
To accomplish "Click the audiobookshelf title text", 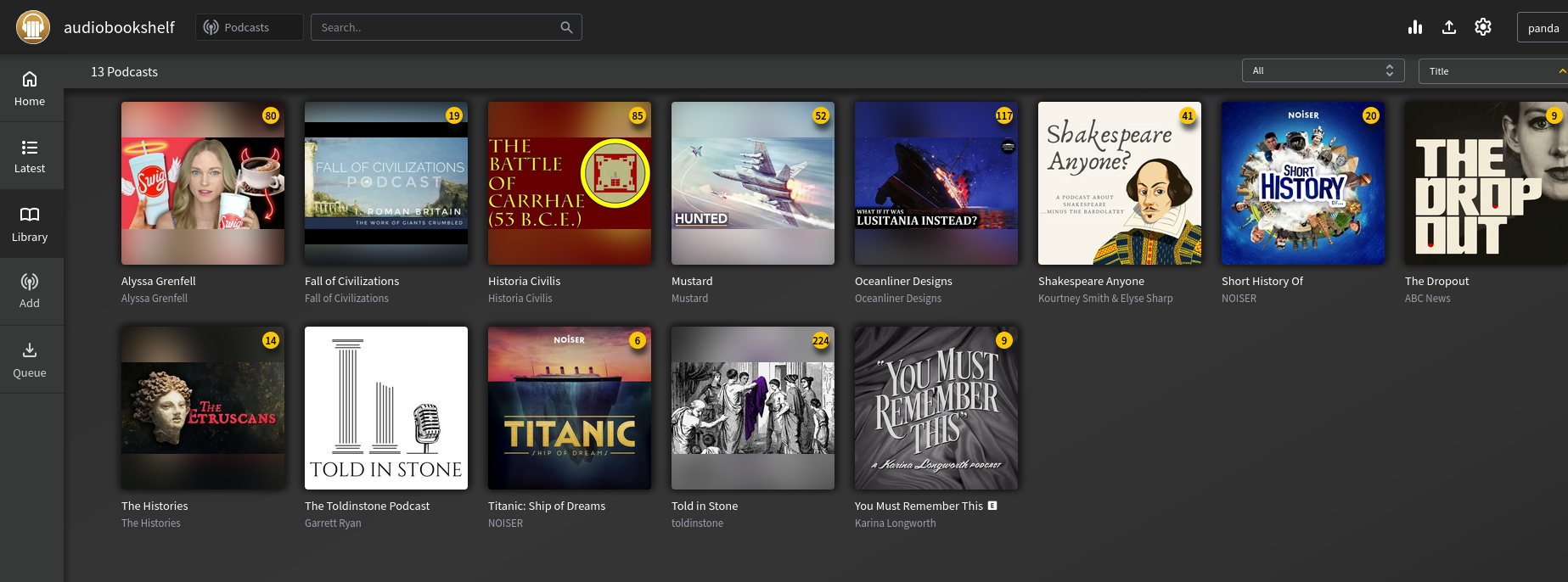I will pyautogui.click(x=120, y=27).
